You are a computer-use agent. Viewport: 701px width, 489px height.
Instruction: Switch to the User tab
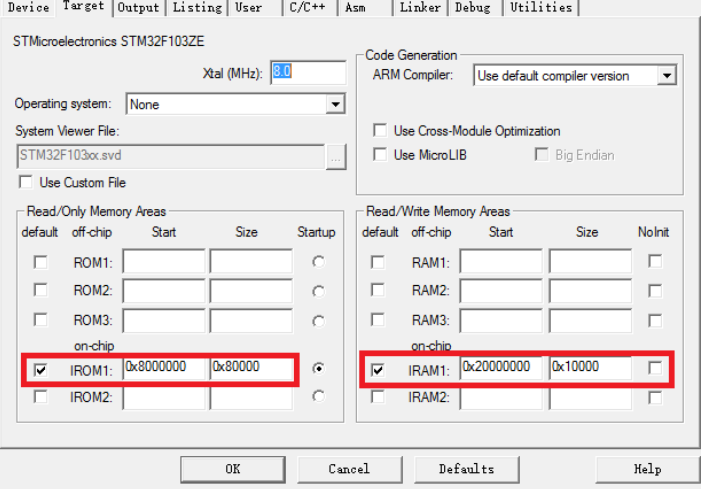pos(249,8)
